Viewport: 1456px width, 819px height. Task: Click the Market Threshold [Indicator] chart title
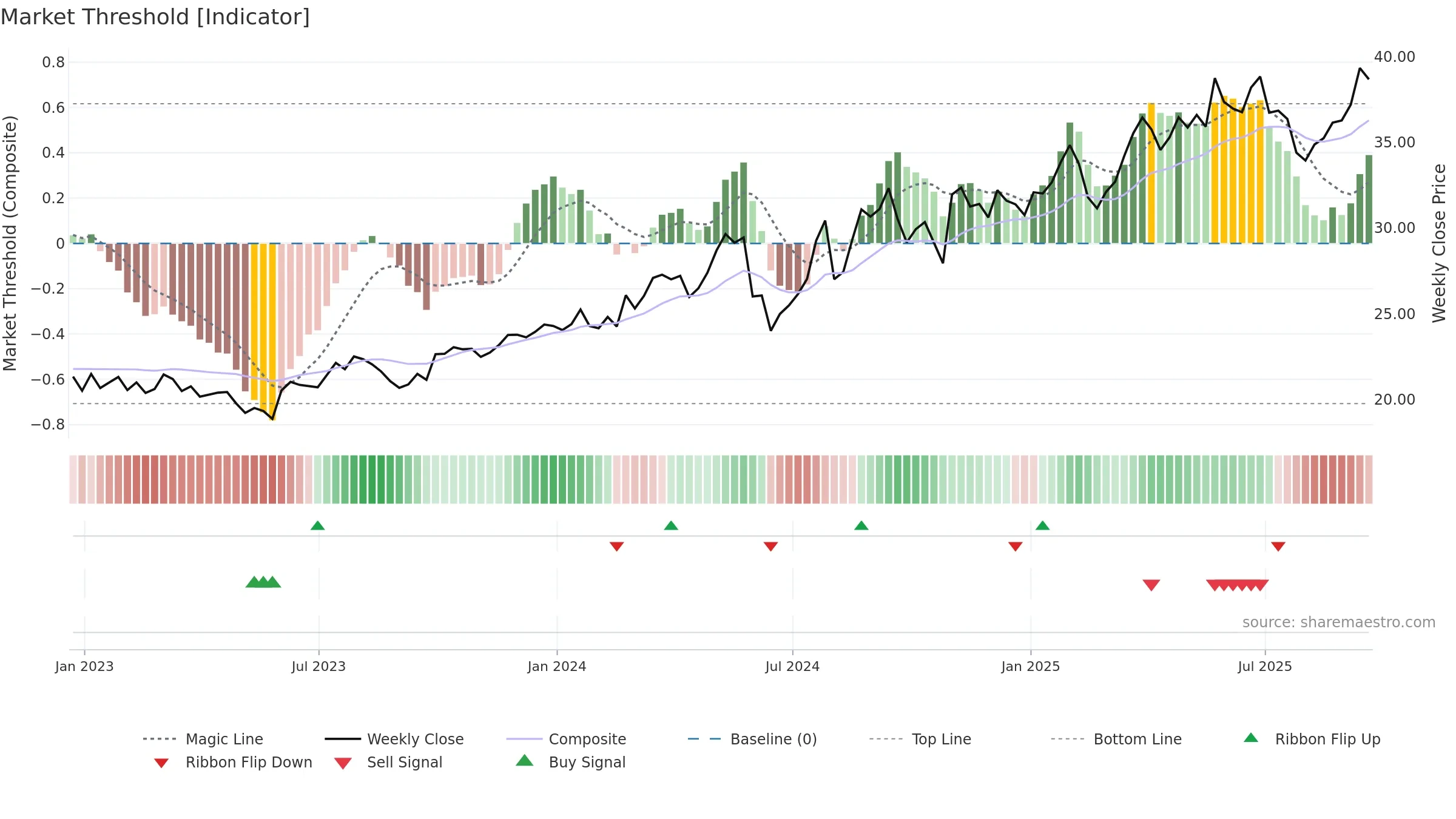pos(155,17)
